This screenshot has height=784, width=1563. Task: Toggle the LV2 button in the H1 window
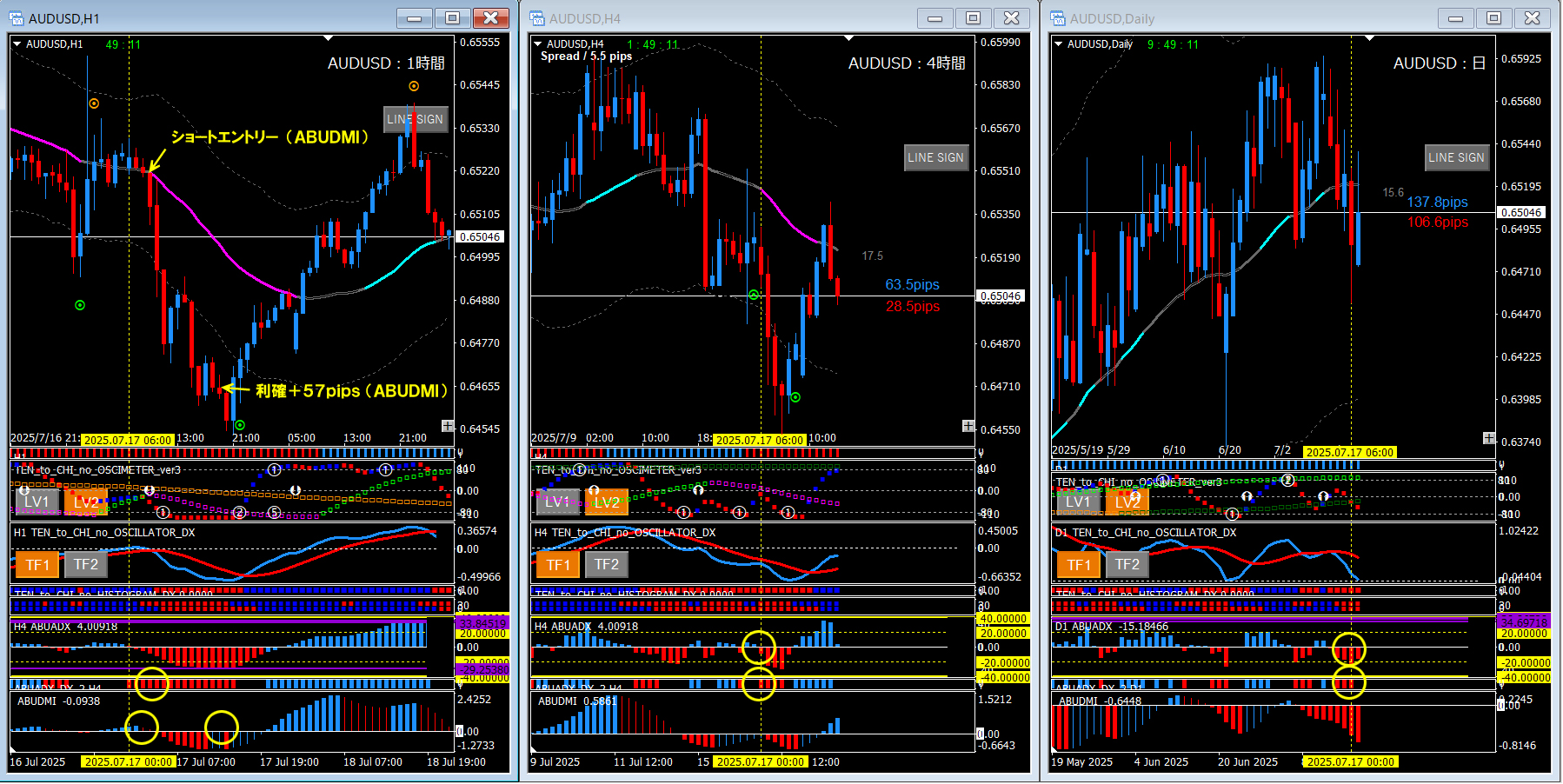(86, 502)
